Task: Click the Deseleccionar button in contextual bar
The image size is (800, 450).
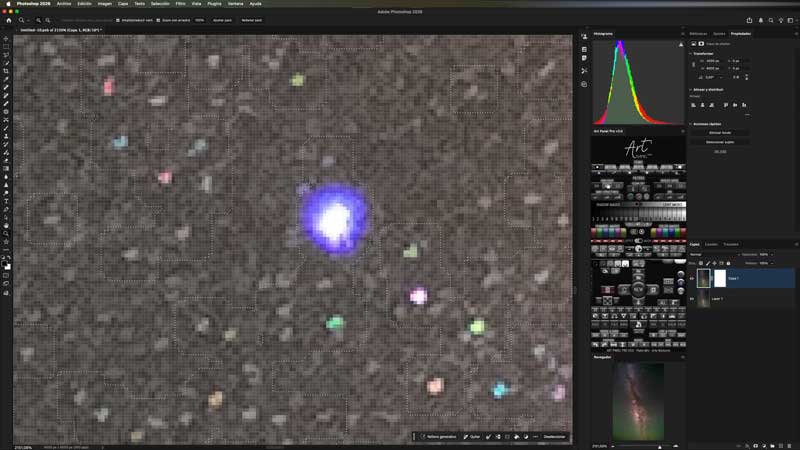Action: click(553, 437)
